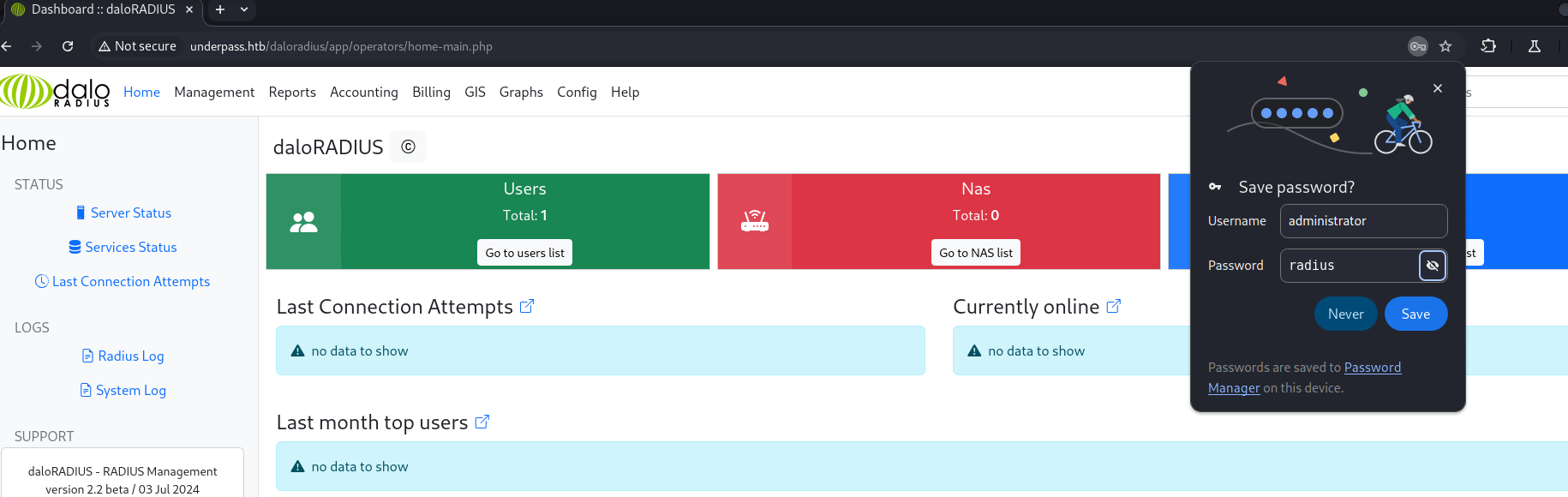Open the Billing menu
Image resolution: width=1568 pixels, height=497 pixels.
[x=431, y=92]
